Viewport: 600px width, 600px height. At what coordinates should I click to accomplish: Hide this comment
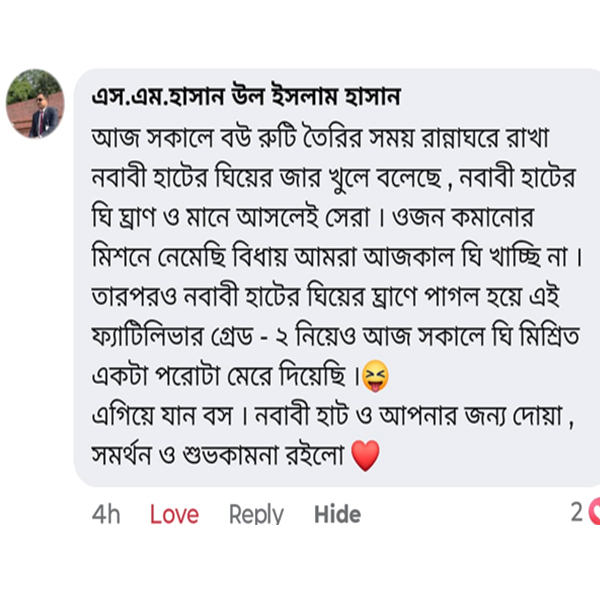coord(337,514)
